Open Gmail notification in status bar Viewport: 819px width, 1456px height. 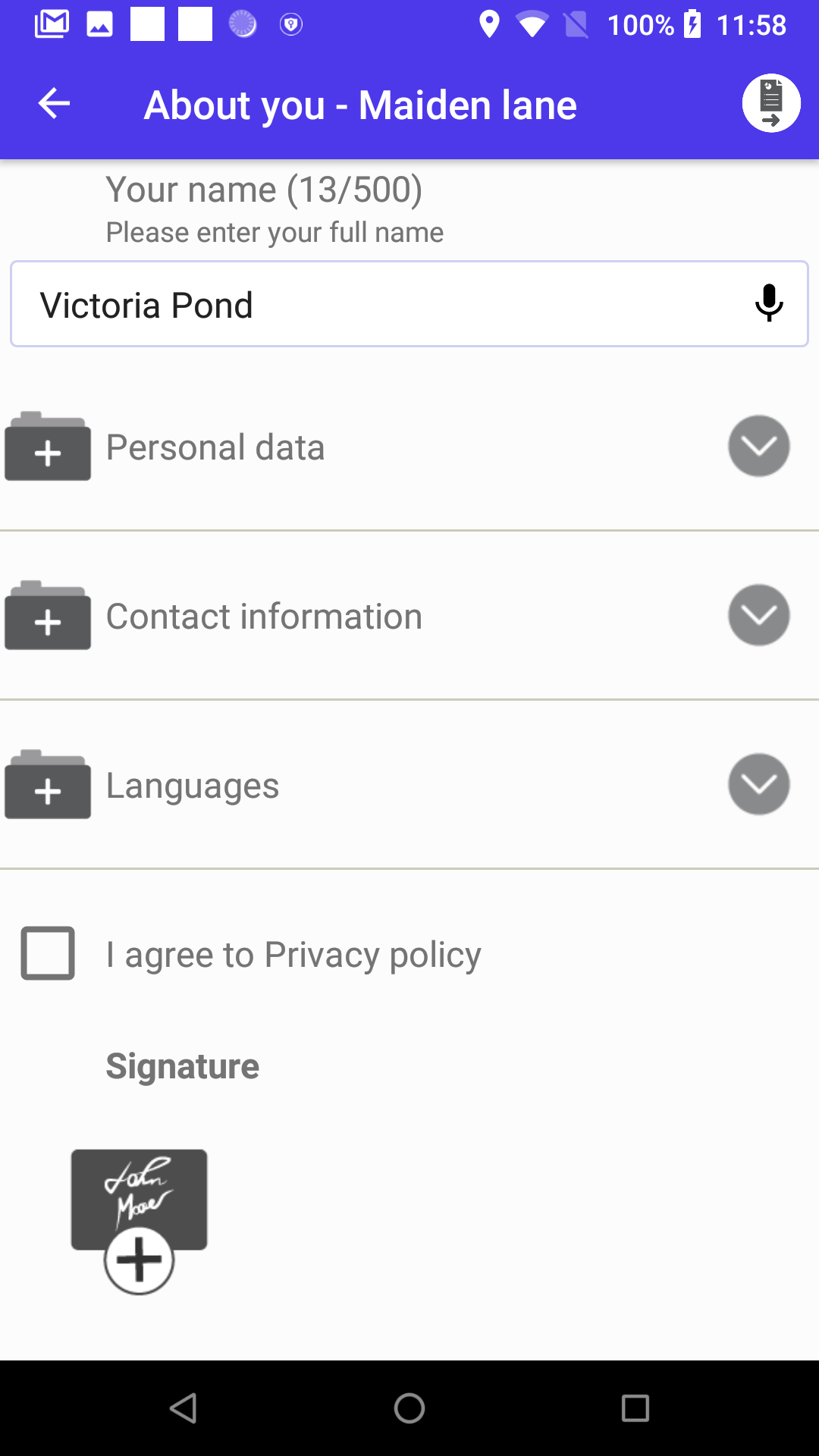coord(52,24)
